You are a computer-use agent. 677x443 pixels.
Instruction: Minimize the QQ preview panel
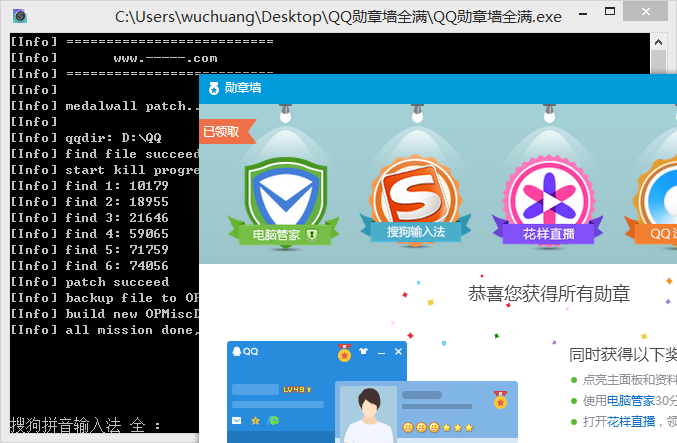pyautogui.click(x=382, y=352)
